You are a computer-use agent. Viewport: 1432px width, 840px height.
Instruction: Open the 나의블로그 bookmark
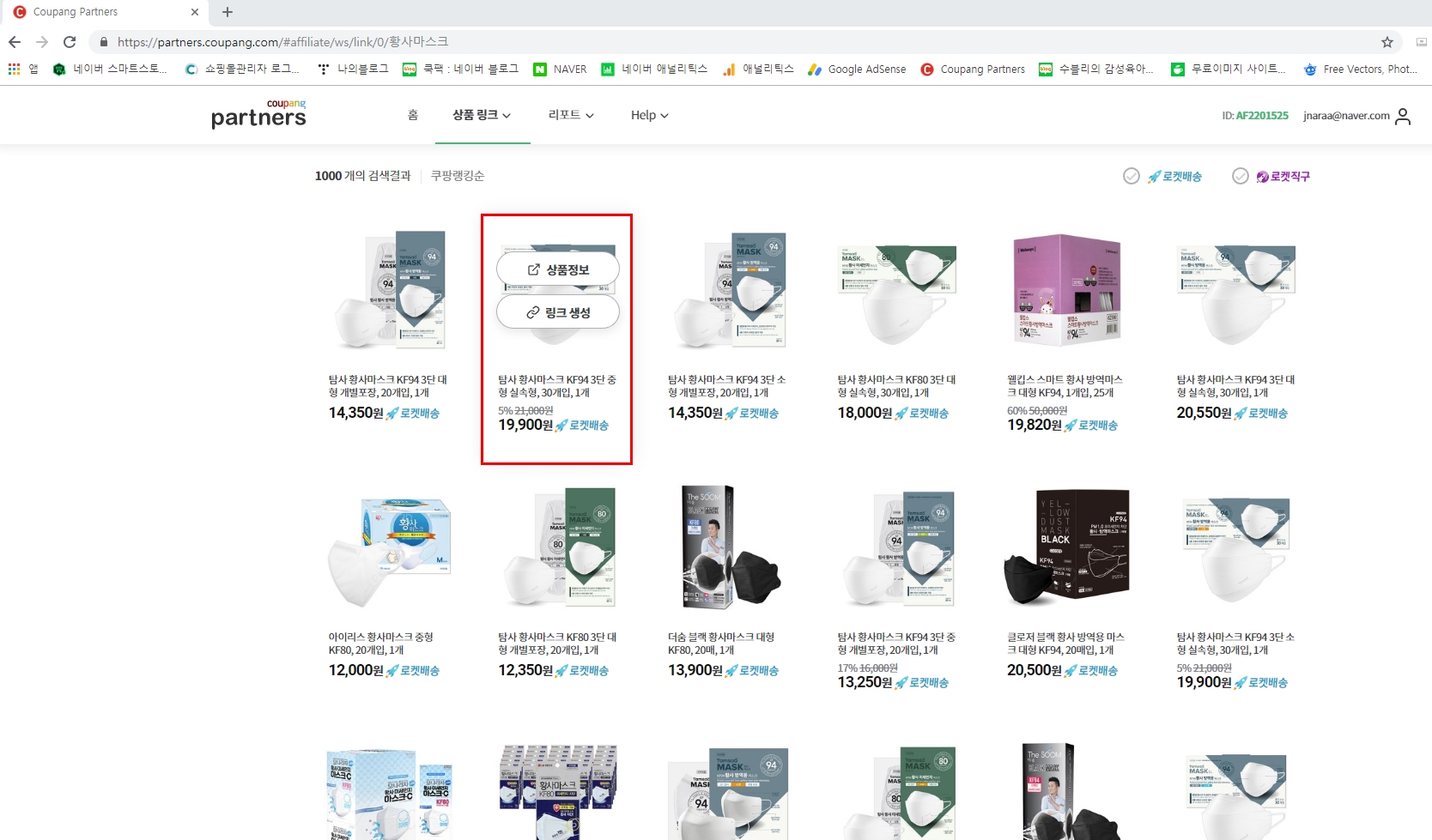353,69
